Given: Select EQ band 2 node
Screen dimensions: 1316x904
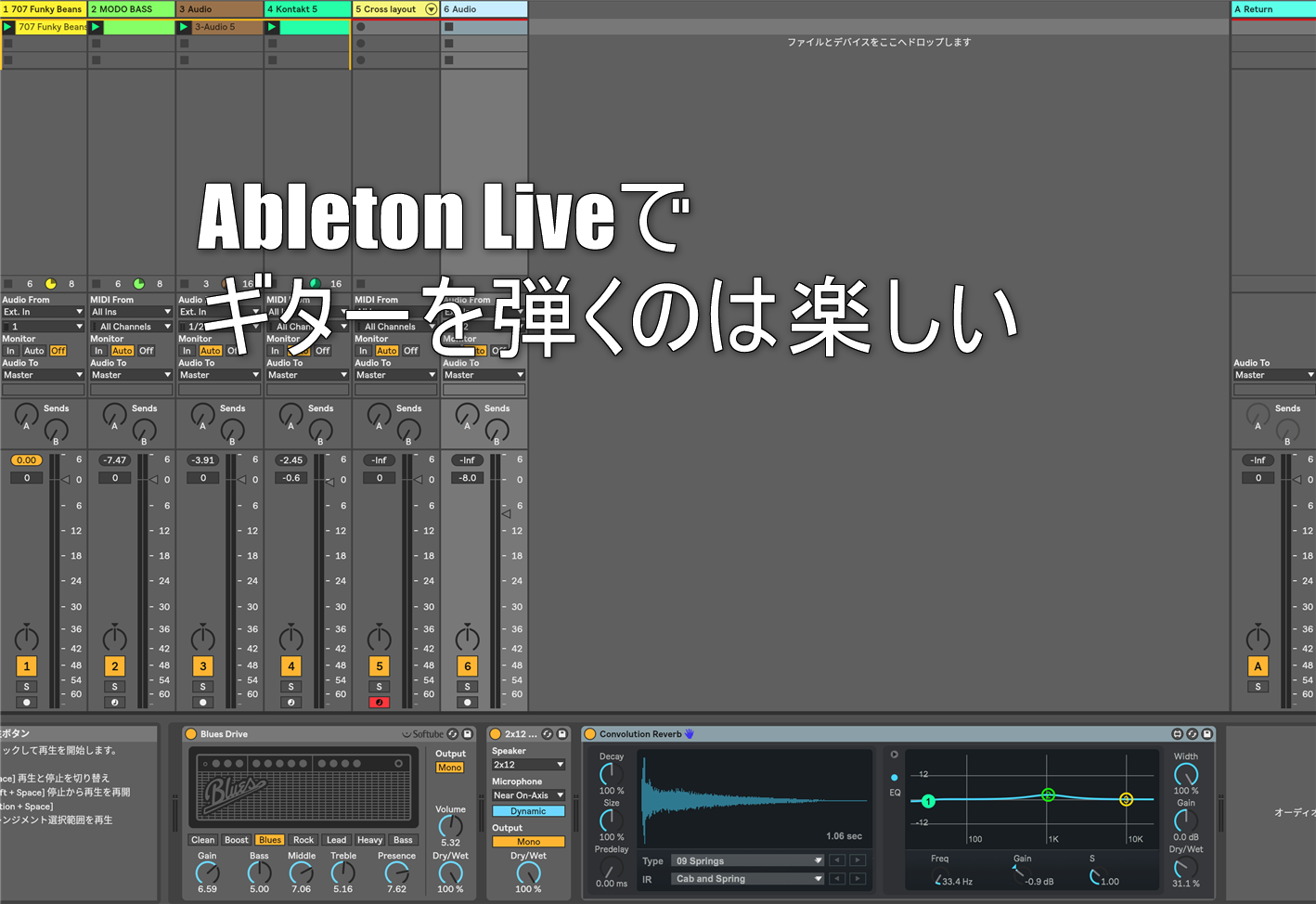Looking at the screenshot, I should (x=1048, y=794).
